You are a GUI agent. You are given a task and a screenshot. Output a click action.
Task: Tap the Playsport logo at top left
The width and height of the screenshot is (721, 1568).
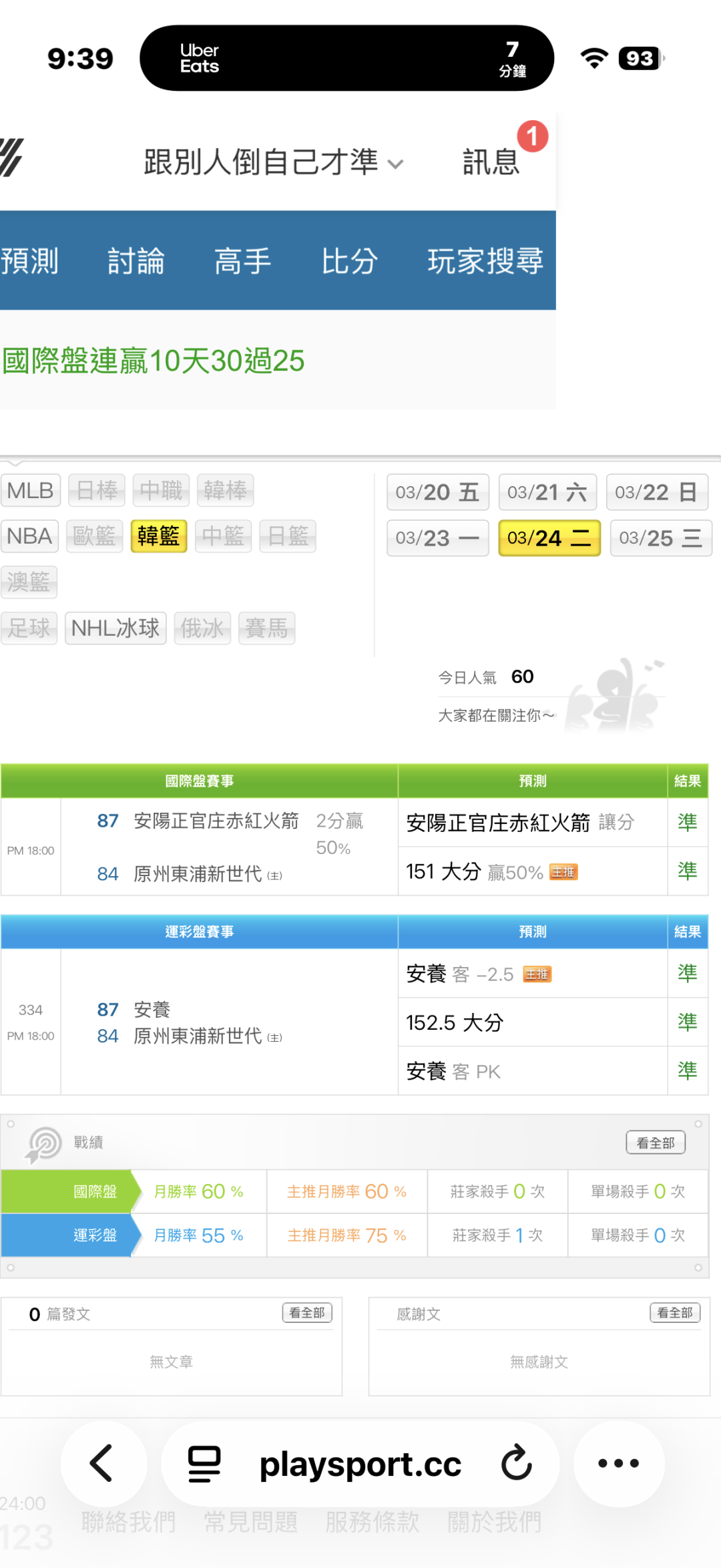point(12,158)
